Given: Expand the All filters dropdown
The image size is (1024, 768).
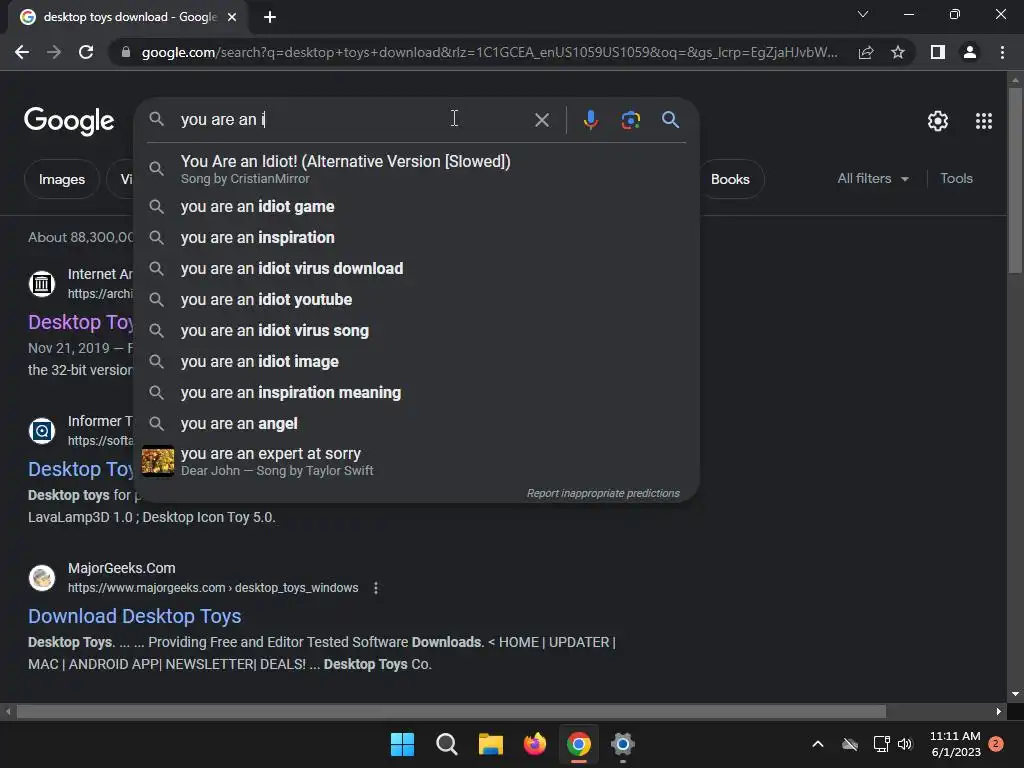Looking at the screenshot, I should click(872, 178).
